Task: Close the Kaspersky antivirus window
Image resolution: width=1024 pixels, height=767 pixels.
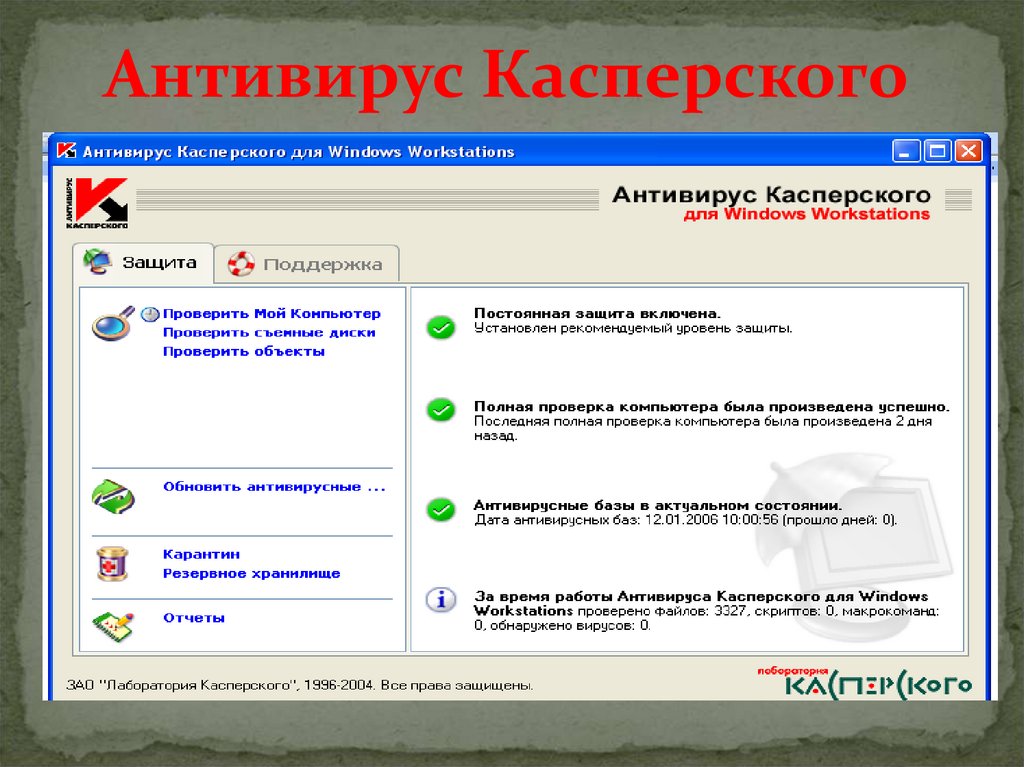Action: pyautogui.click(x=968, y=152)
